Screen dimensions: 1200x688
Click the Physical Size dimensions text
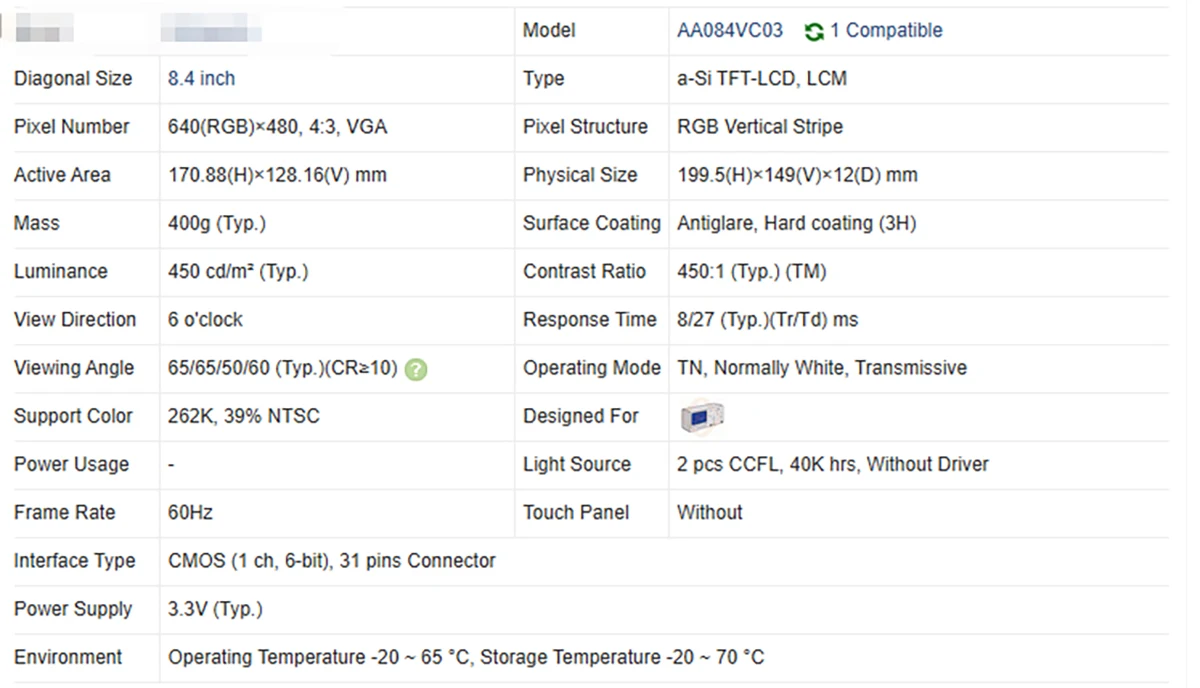tap(797, 176)
